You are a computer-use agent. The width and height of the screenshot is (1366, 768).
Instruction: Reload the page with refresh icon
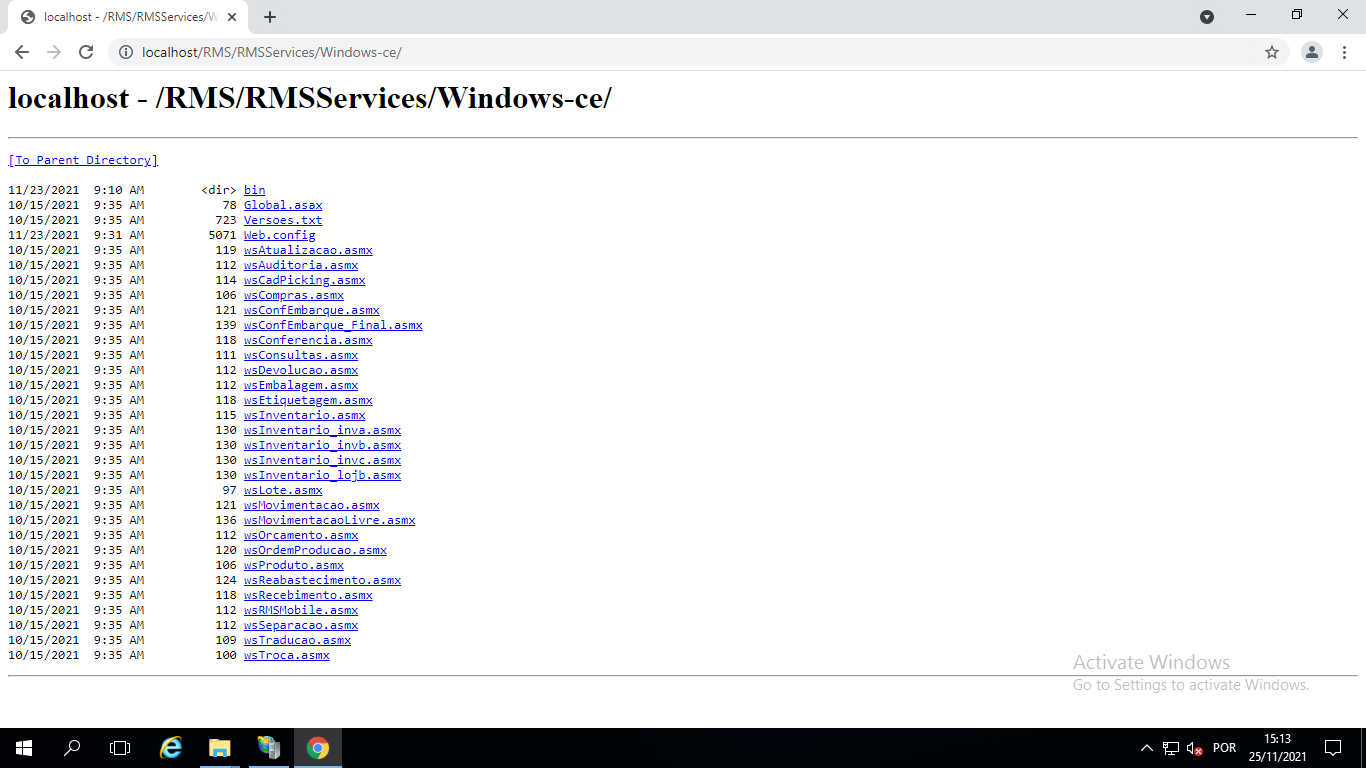click(86, 52)
